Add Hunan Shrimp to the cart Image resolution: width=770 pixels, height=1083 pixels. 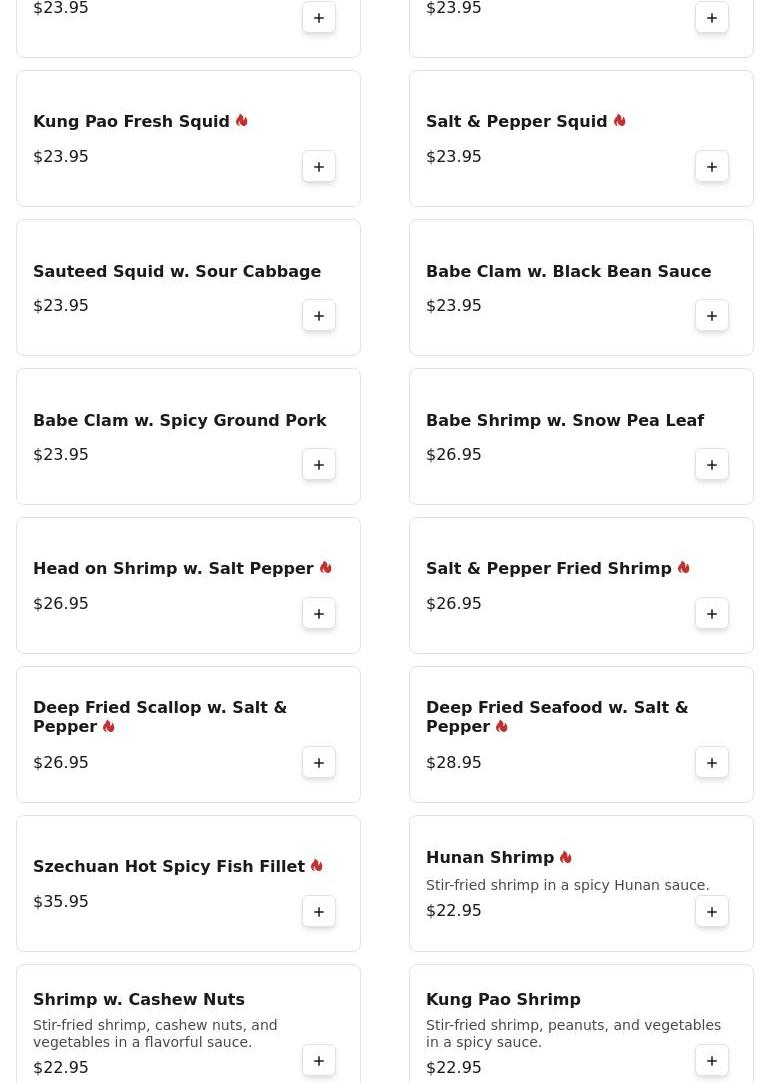(712, 912)
